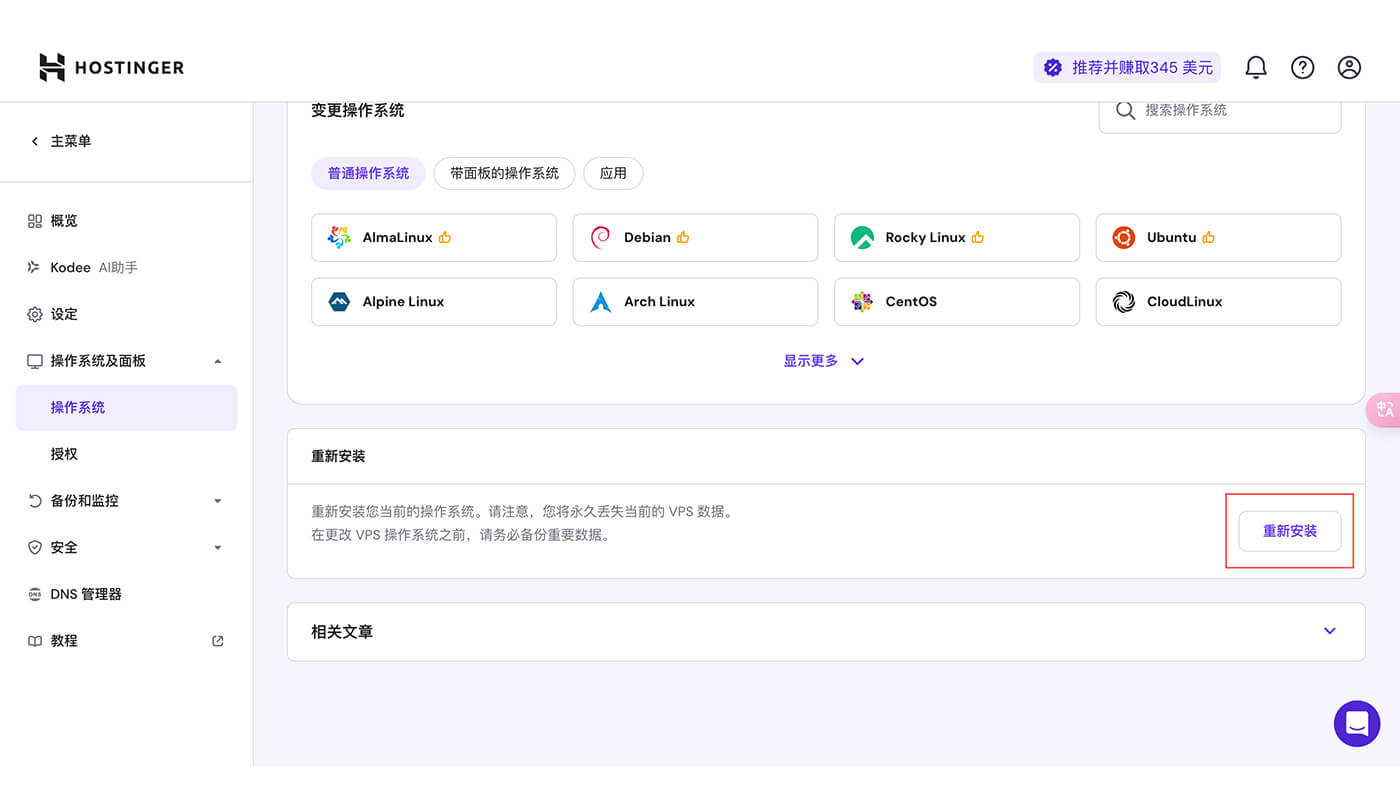Expand the 安全 menu arrow
This screenshot has height=800, width=1400.
(218, 547)
